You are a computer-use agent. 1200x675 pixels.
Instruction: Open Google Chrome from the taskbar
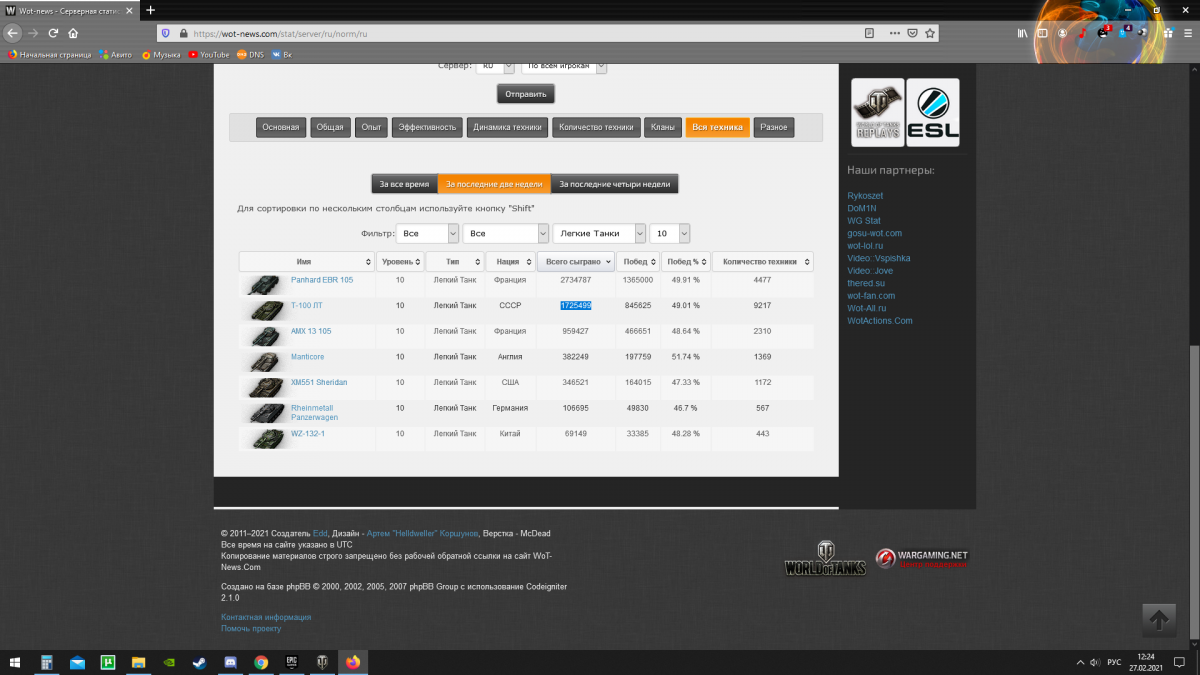point(261,662)
